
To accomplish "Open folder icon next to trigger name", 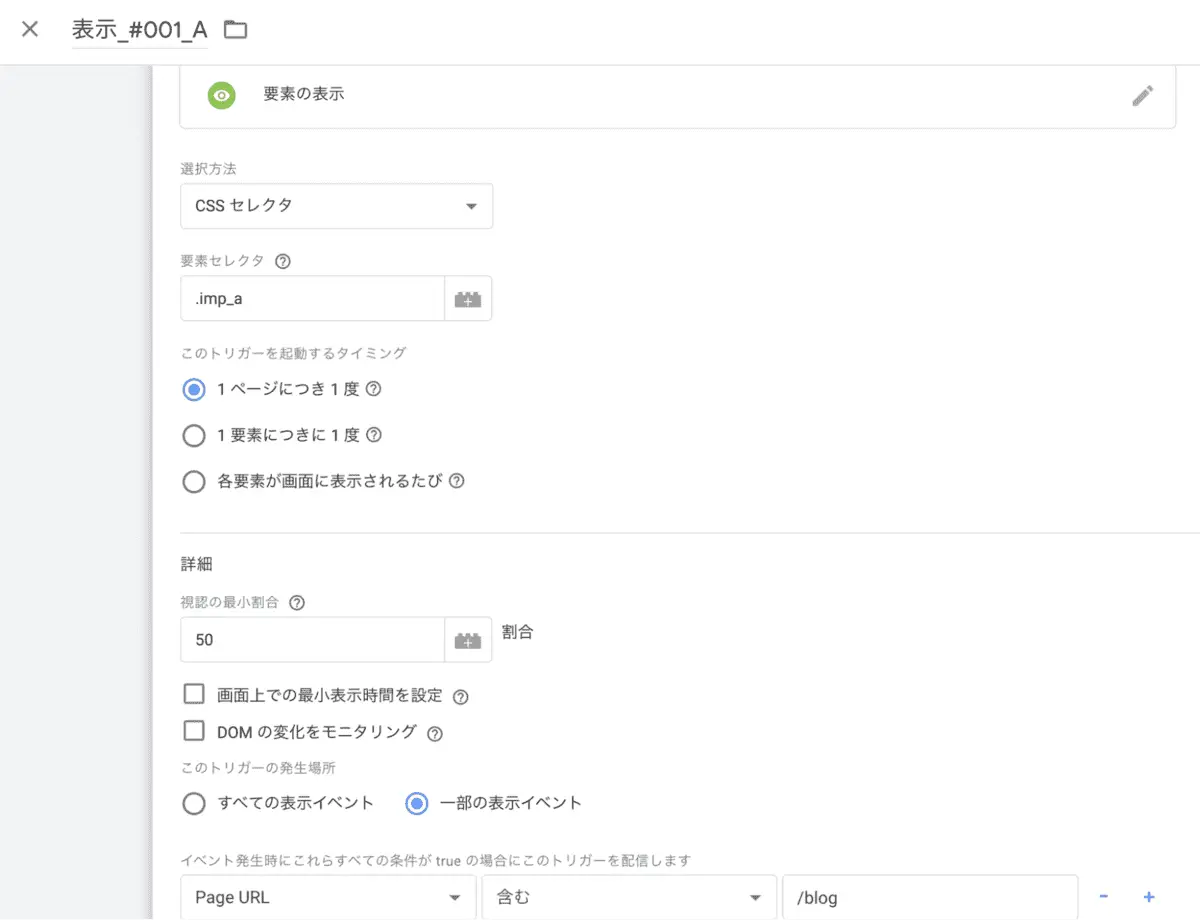I will click(x=235, y=30).
